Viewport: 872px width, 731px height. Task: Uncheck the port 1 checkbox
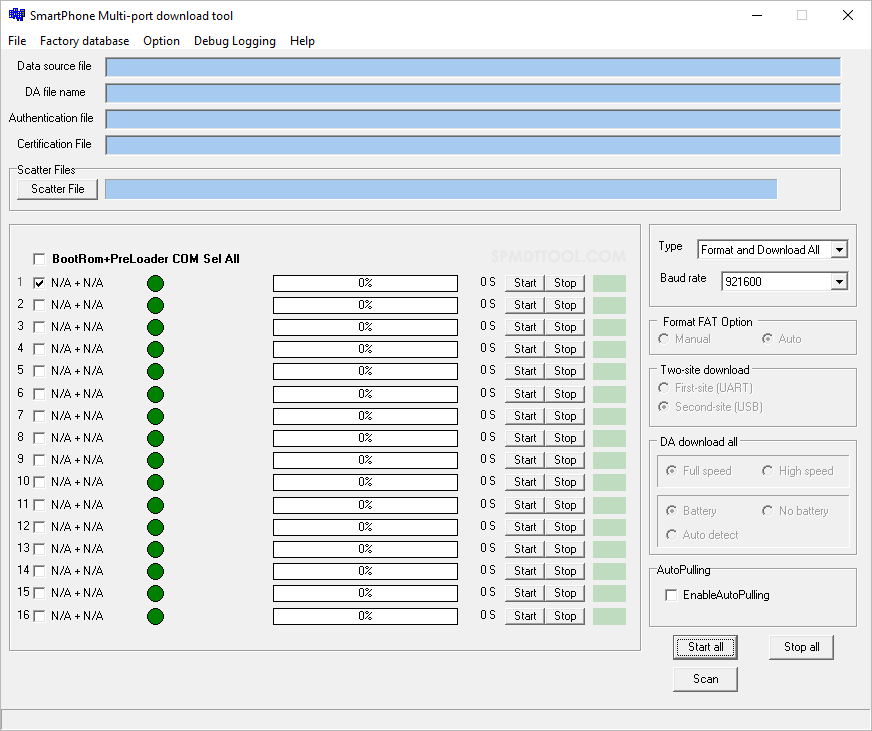click(39, 283)
